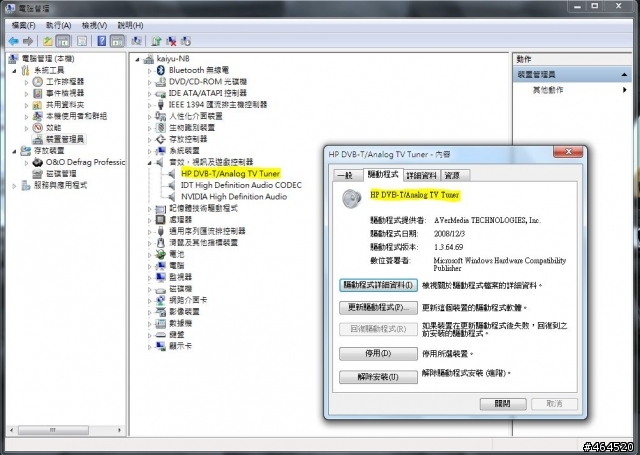Click the 滑鼠及其他指標裝置 category

click(x=203, y=243)
